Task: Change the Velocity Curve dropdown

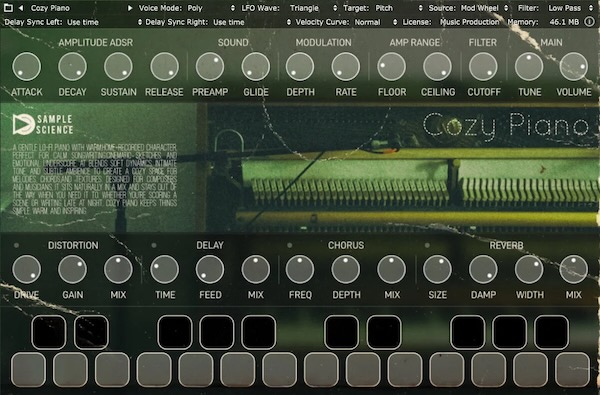Action: click(376, 22)
